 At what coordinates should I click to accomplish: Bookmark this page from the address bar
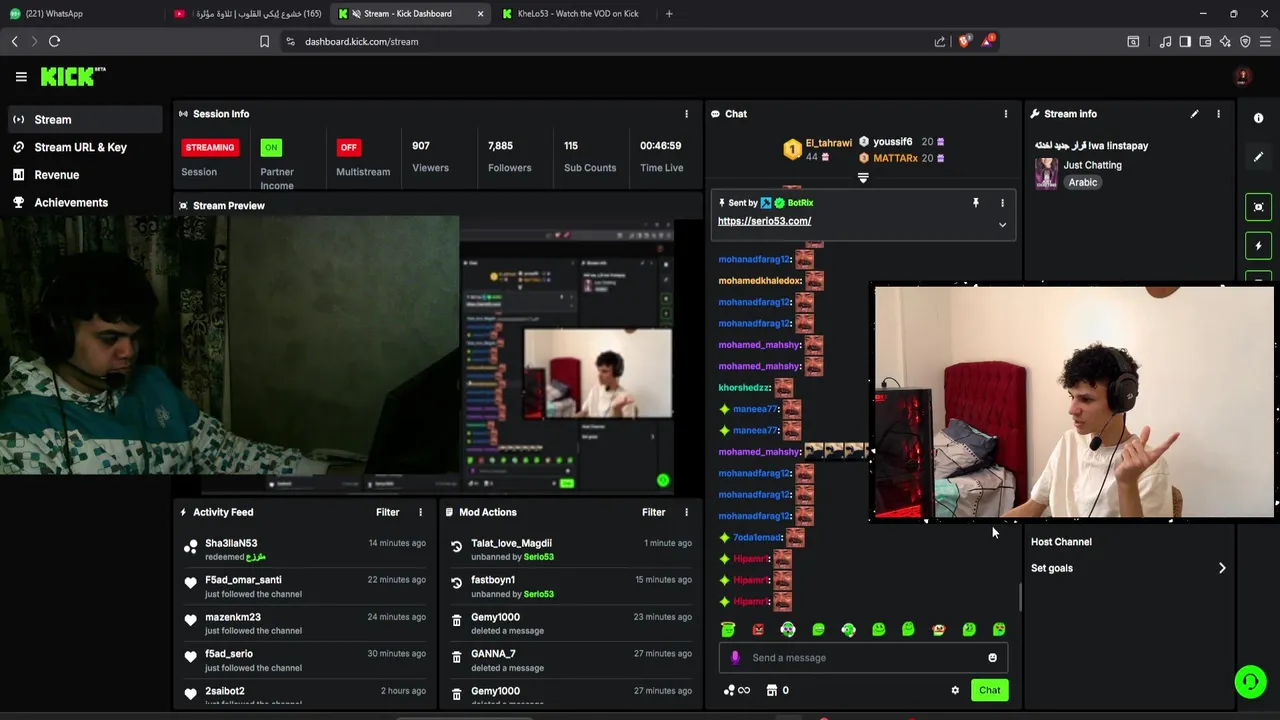[264, 41]
